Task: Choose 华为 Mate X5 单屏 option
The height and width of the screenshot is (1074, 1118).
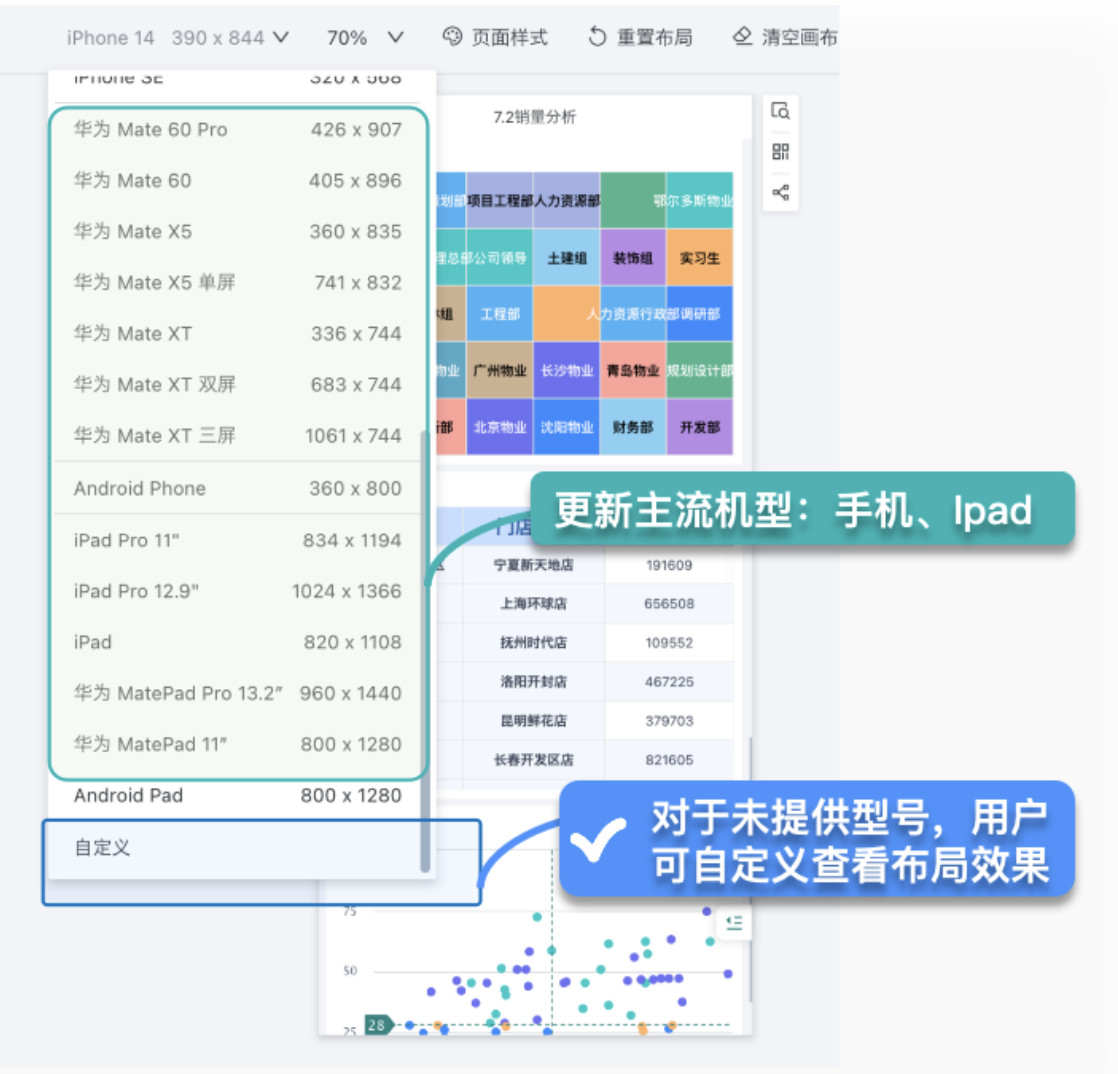Action: click(x=238, y=282)
